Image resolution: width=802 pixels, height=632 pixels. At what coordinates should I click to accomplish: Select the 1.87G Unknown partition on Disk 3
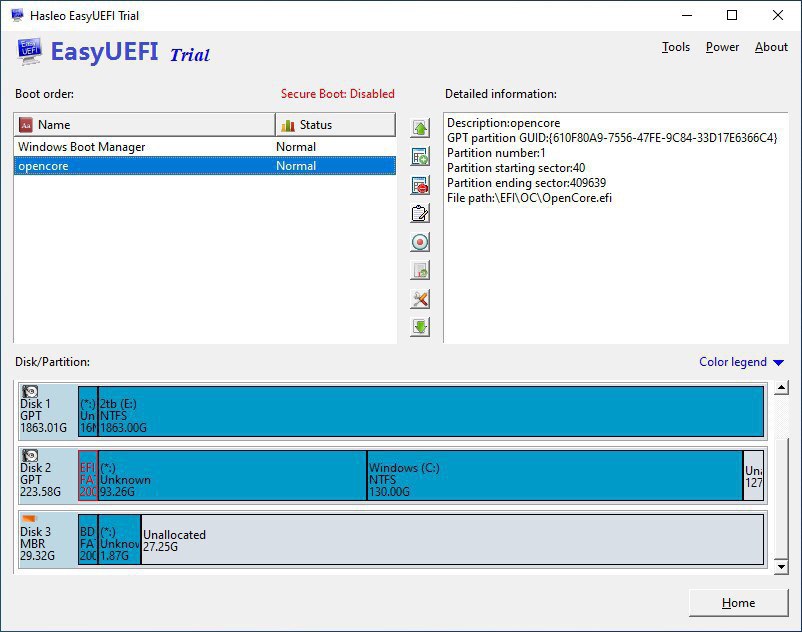[119, 539]
